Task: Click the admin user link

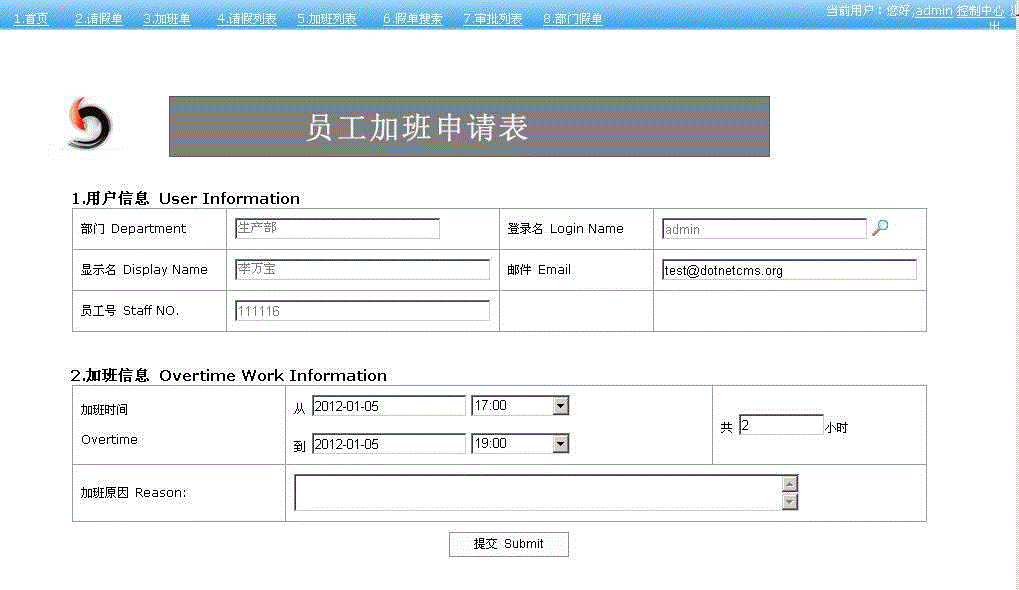Action: click(x=934, y=11)
